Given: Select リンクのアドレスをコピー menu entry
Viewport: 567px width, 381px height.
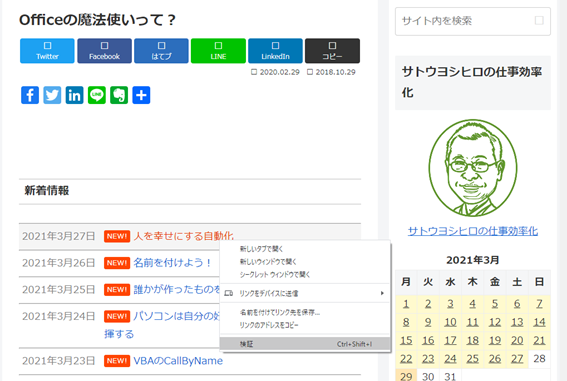Looking at the screenshot, I should coord(269,325).
